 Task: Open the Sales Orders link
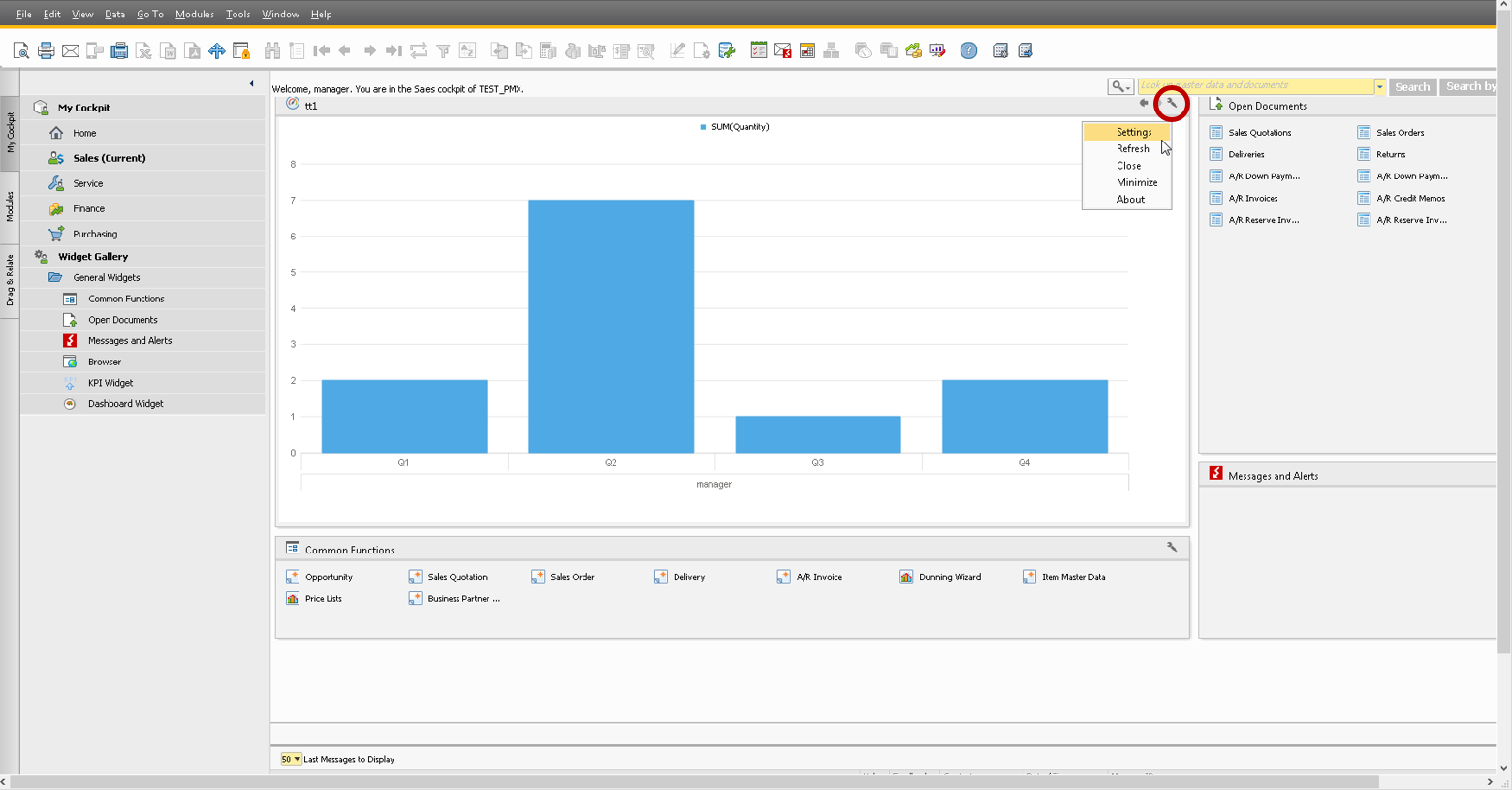[x=1400, y=133]
